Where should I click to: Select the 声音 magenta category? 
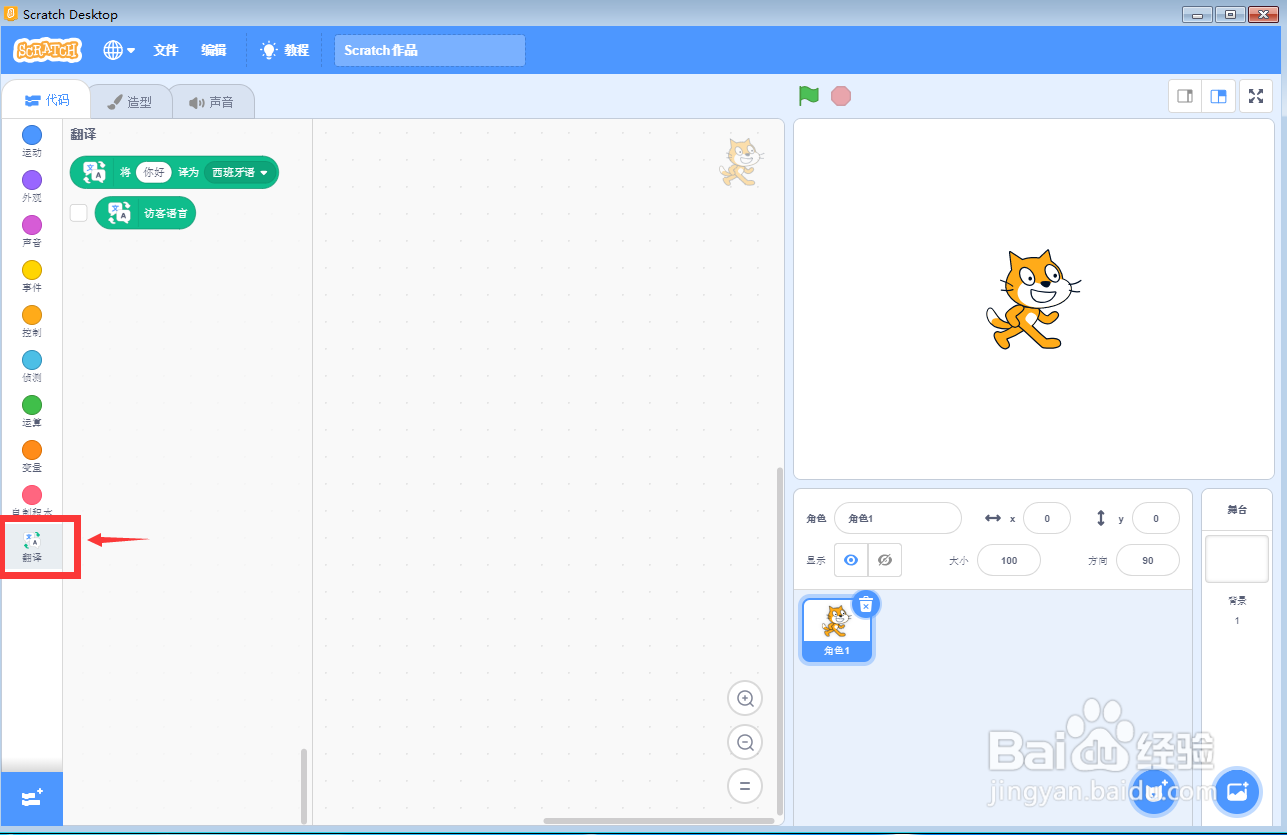(x=32, y=231)
